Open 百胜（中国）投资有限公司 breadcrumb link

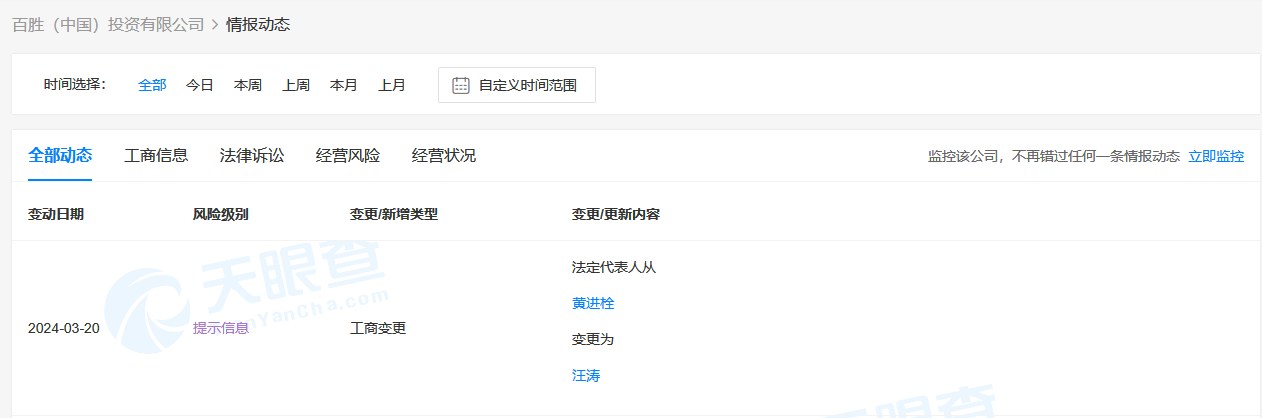108,24
